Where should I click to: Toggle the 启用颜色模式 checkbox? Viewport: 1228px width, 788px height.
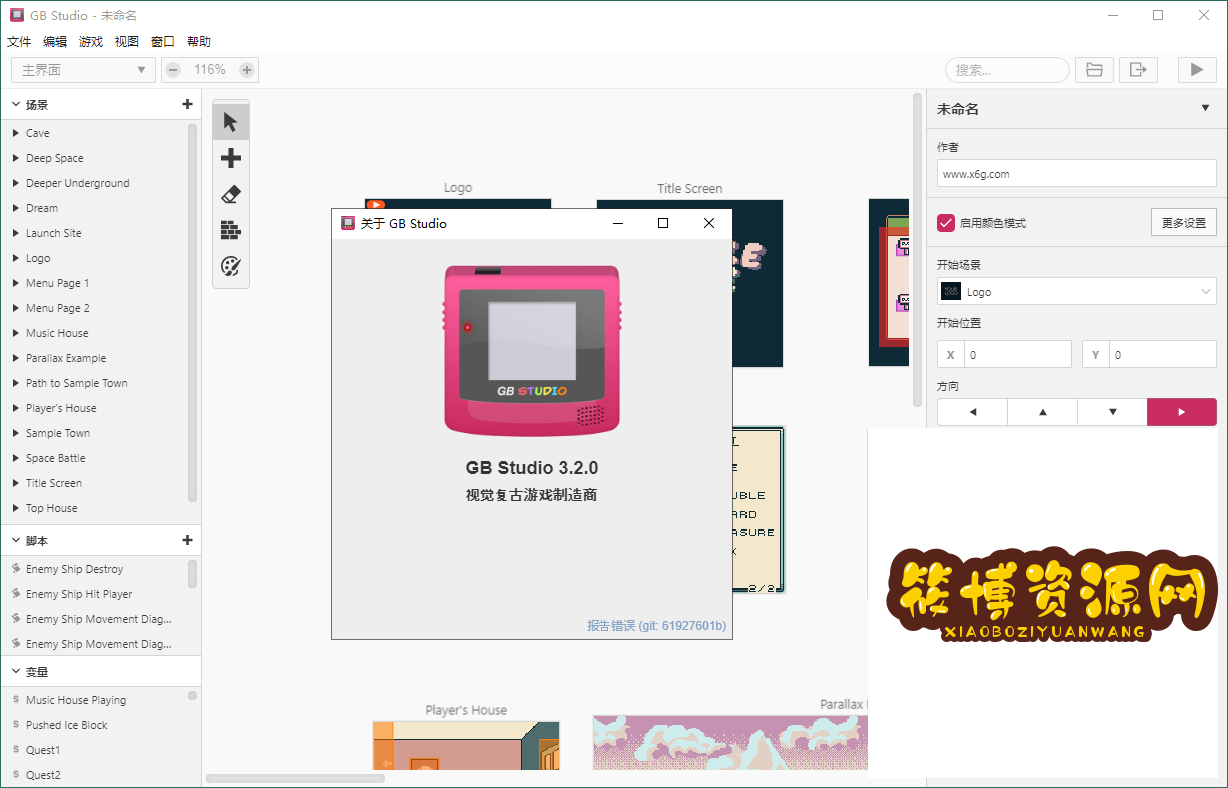[x=946, y=223]
